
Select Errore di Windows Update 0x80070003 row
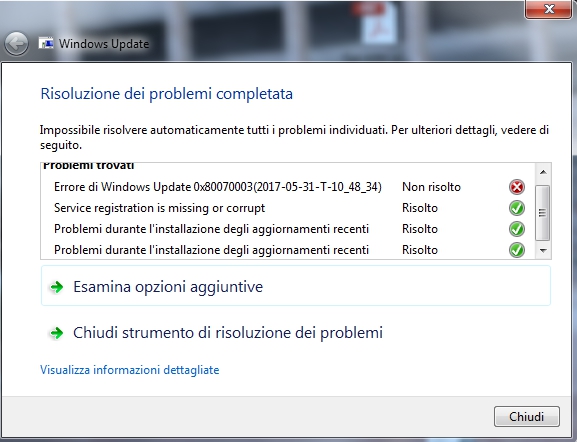[288, 187]
